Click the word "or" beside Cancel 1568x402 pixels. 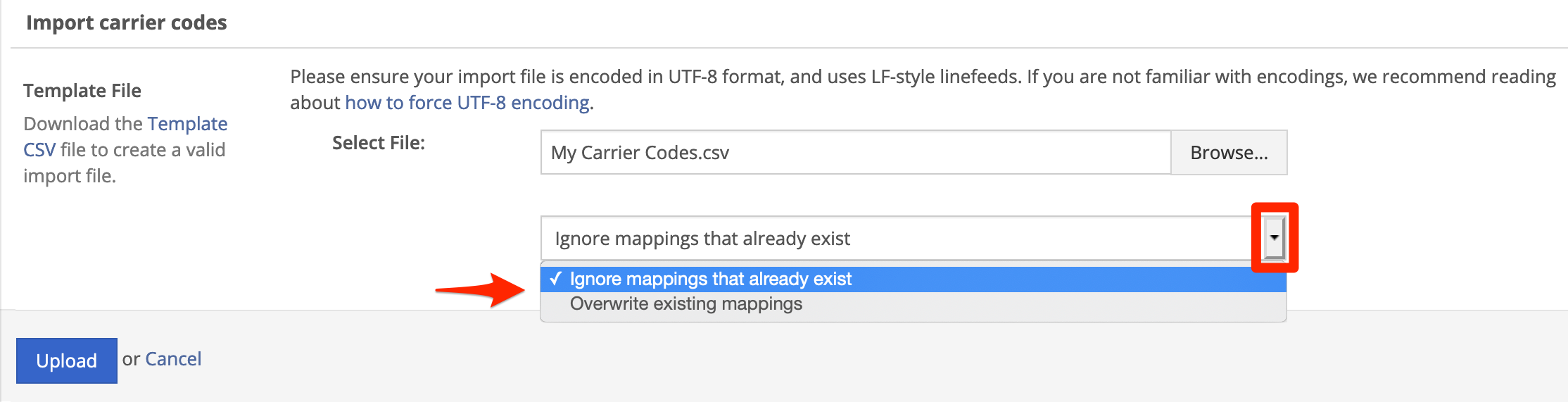tap(131, 359)
